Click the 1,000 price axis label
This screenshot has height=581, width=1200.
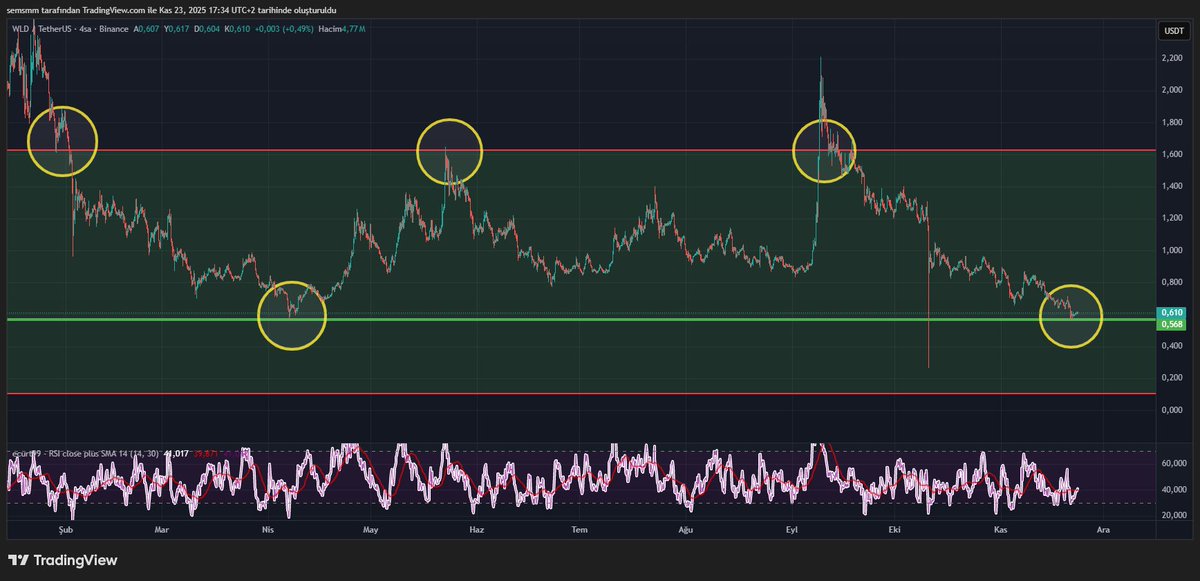tap(1172, 250)
